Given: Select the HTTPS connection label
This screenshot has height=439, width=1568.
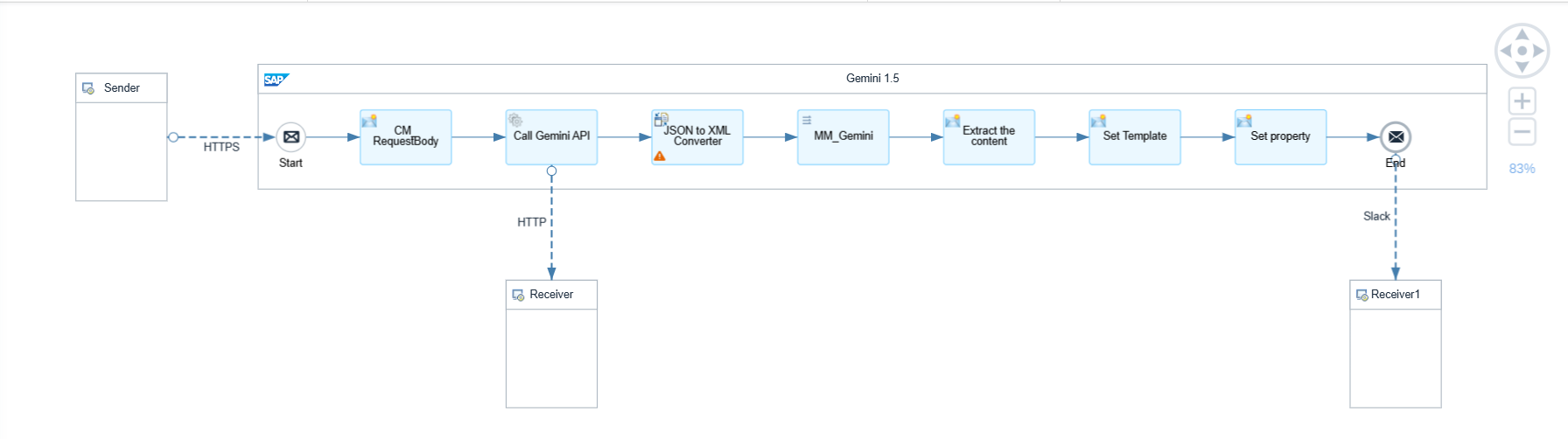Looking at the screenshot, I should tap(221, 147).
